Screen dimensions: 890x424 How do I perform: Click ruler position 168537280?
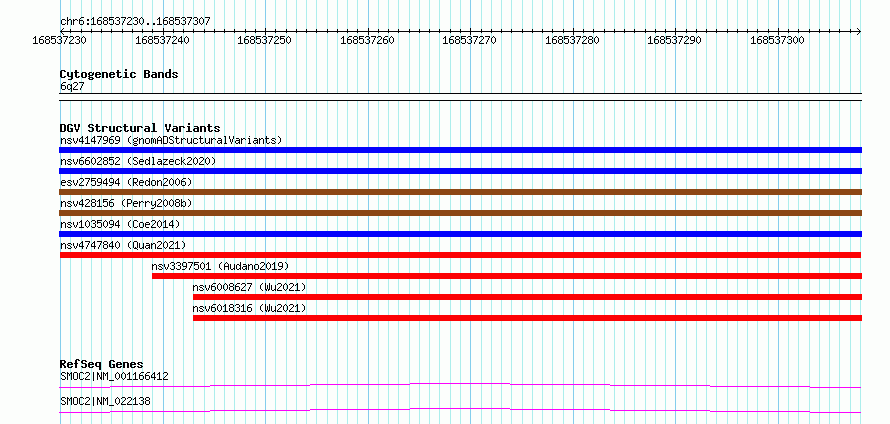(x=572, y=40)
